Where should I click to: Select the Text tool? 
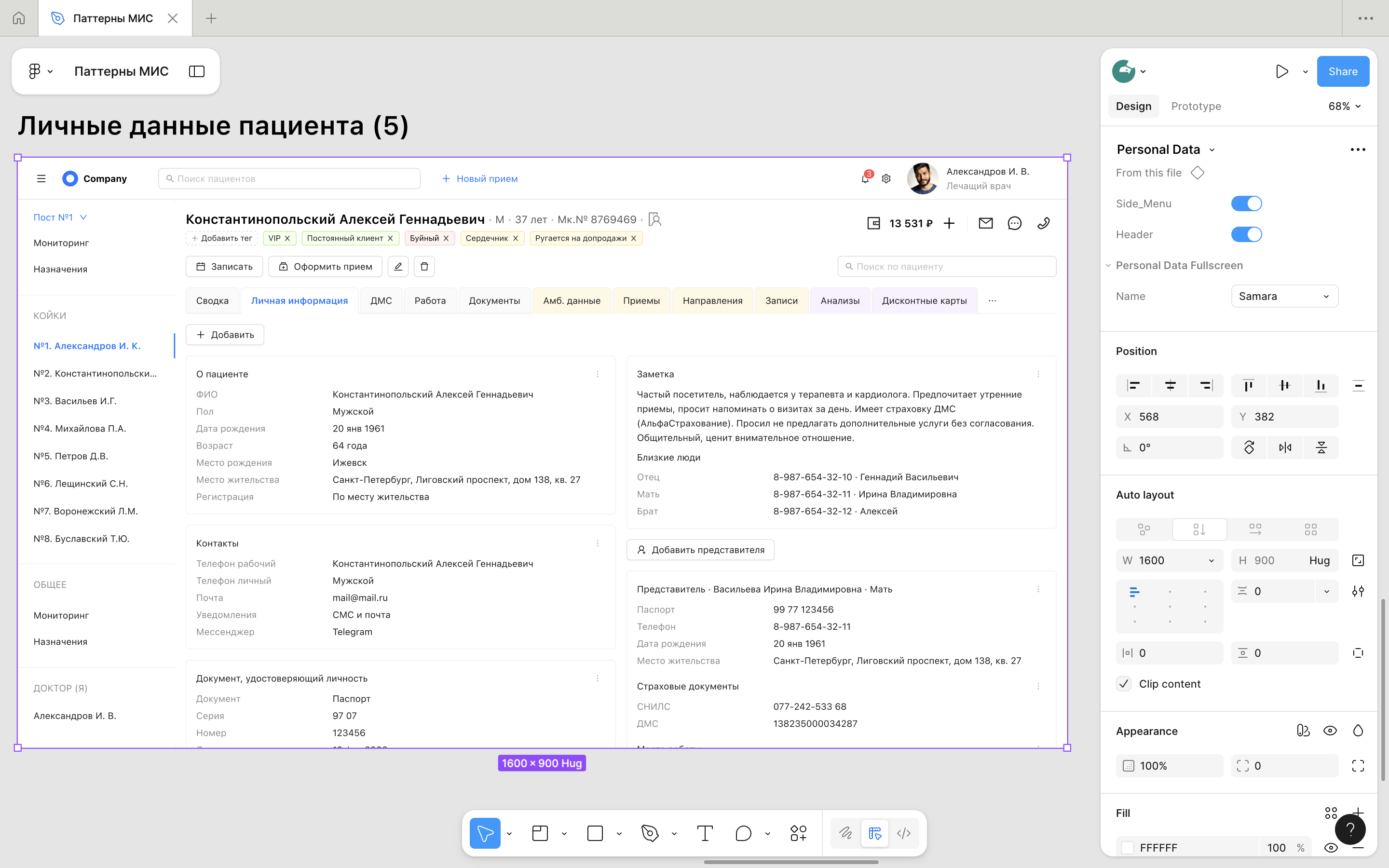coord(705,833)
